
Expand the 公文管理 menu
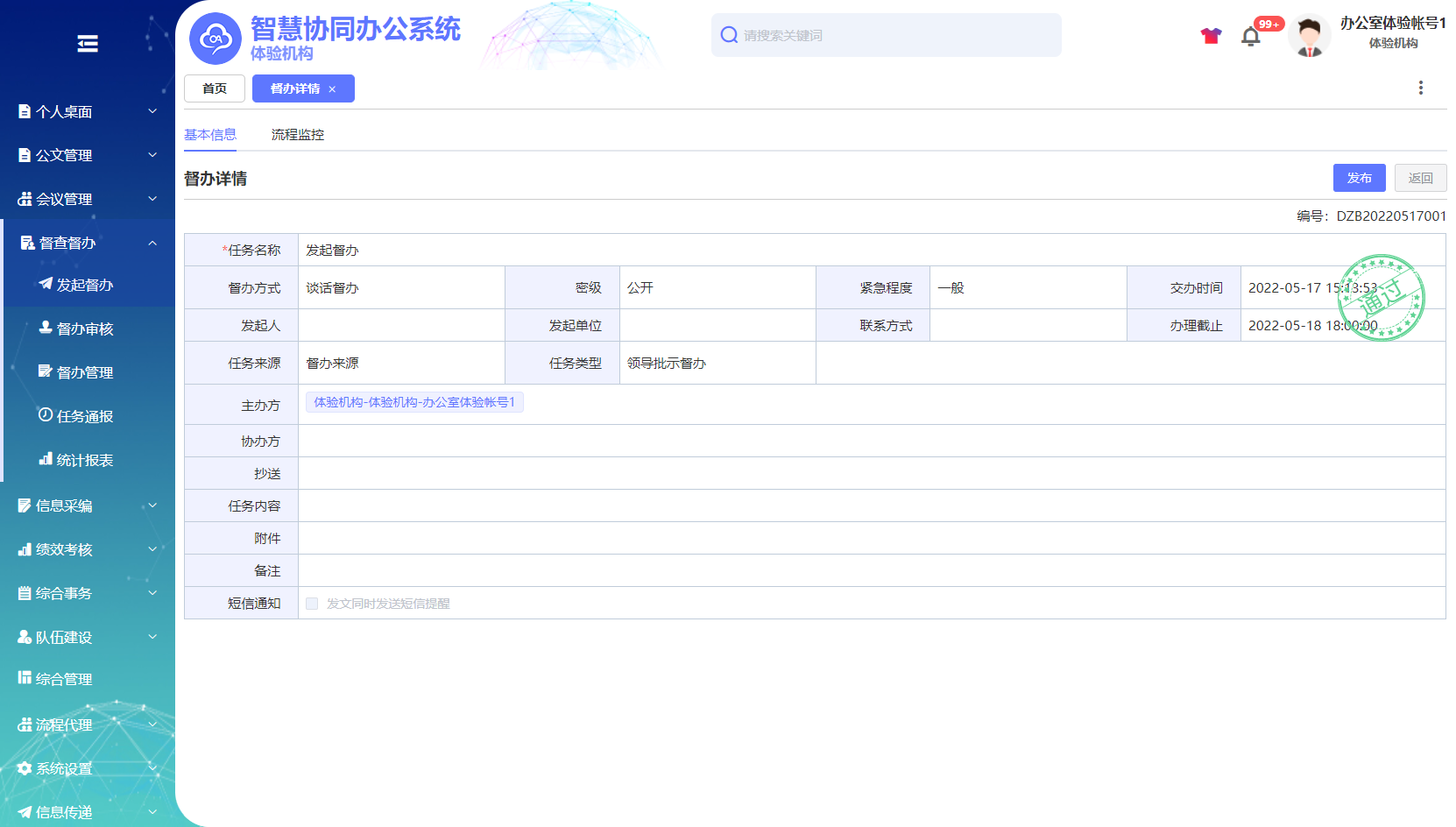pyautogui.click(x=88, y=155)
